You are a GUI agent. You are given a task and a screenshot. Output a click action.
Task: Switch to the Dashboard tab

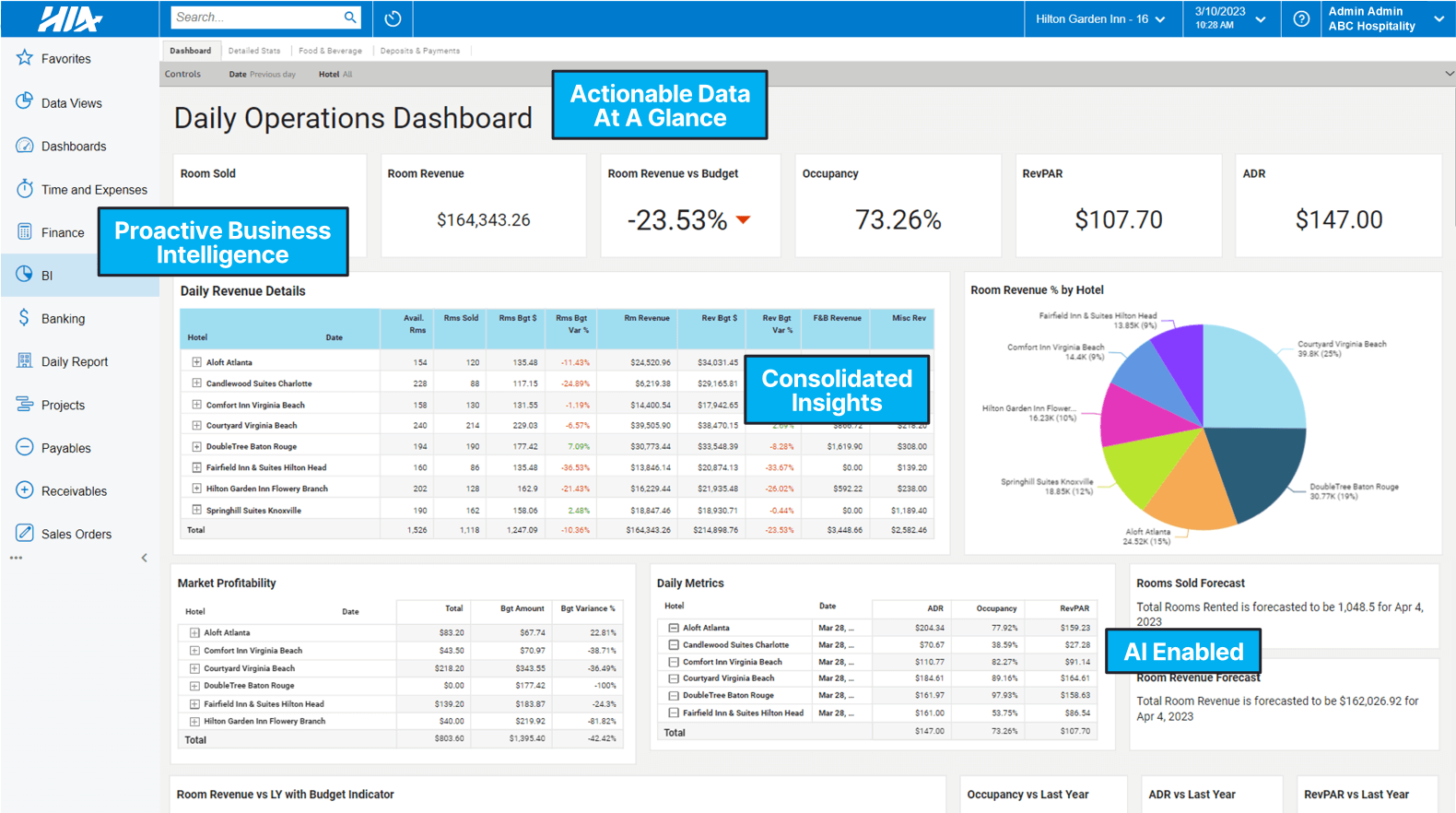click(190, 51)
